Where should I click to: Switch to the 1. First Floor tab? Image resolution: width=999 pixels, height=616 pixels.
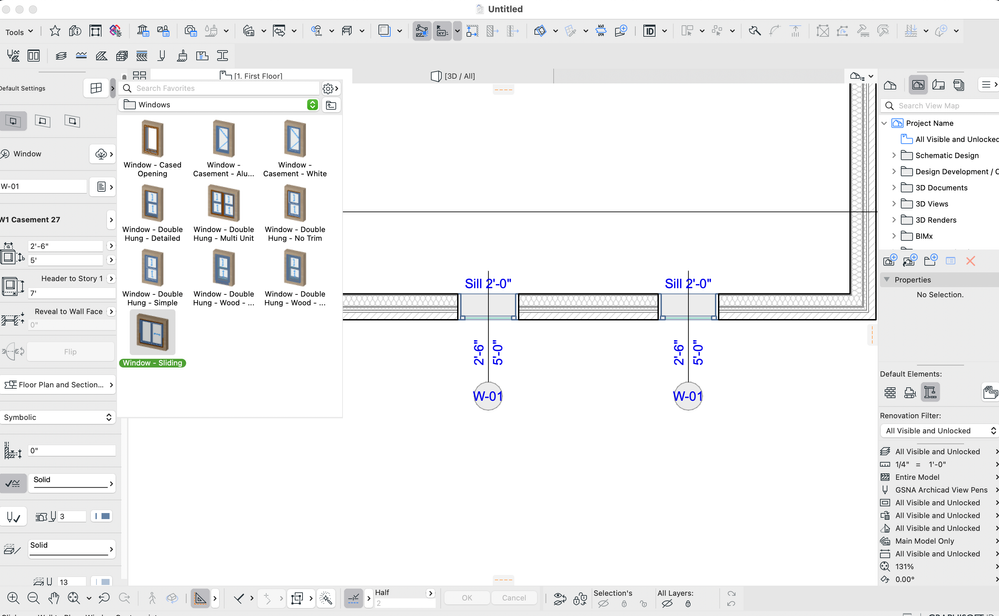point(251,76)
